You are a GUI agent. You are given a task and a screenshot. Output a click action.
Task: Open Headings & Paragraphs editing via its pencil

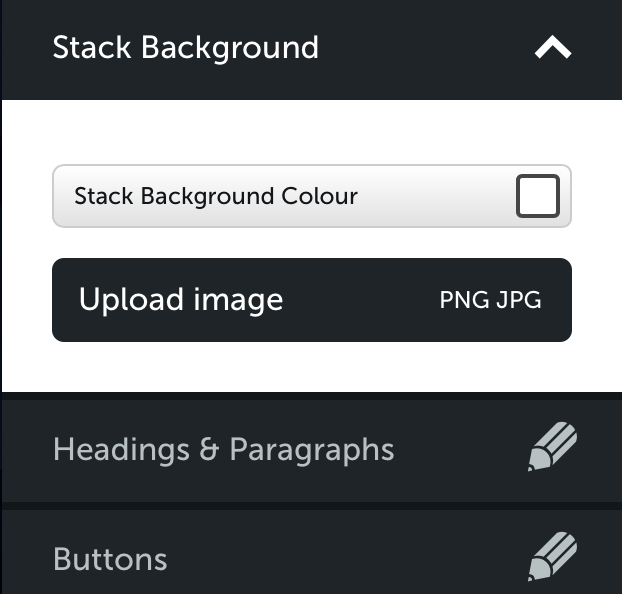(552, 447)
